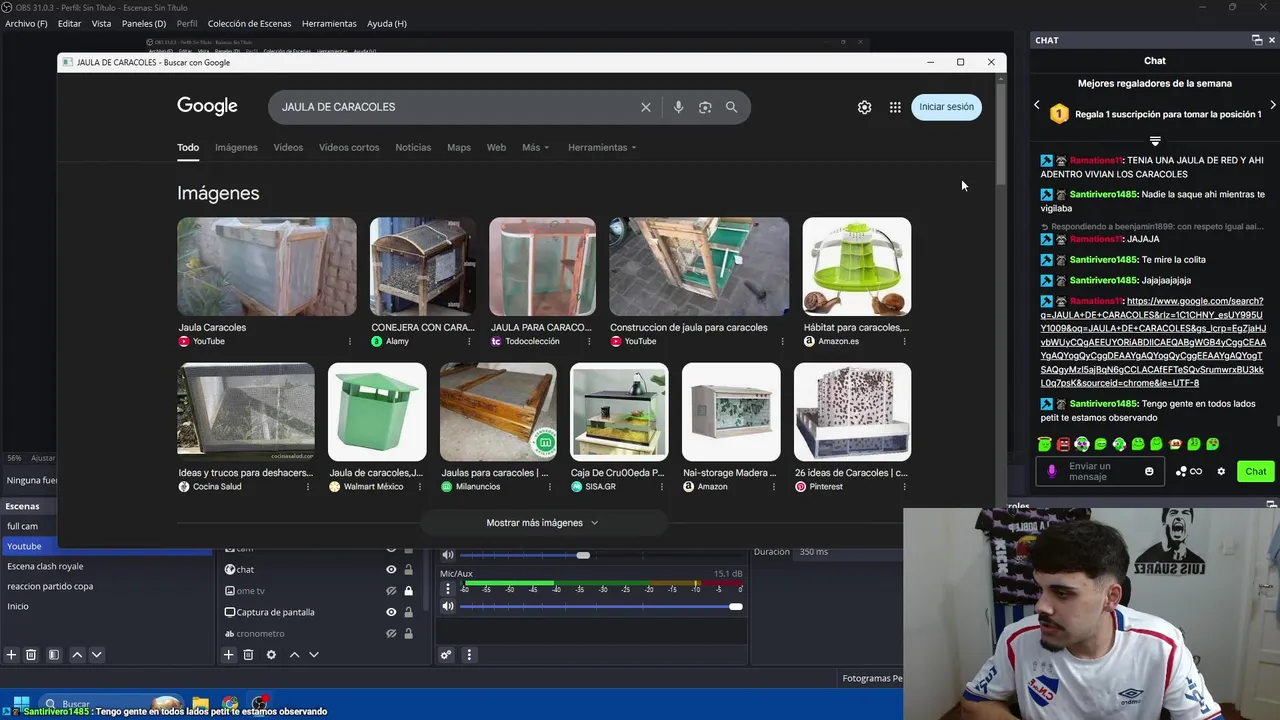The height and width of the screenshot is (720, 1280).
Task: Open OBS scene filters
Action: 54,655
